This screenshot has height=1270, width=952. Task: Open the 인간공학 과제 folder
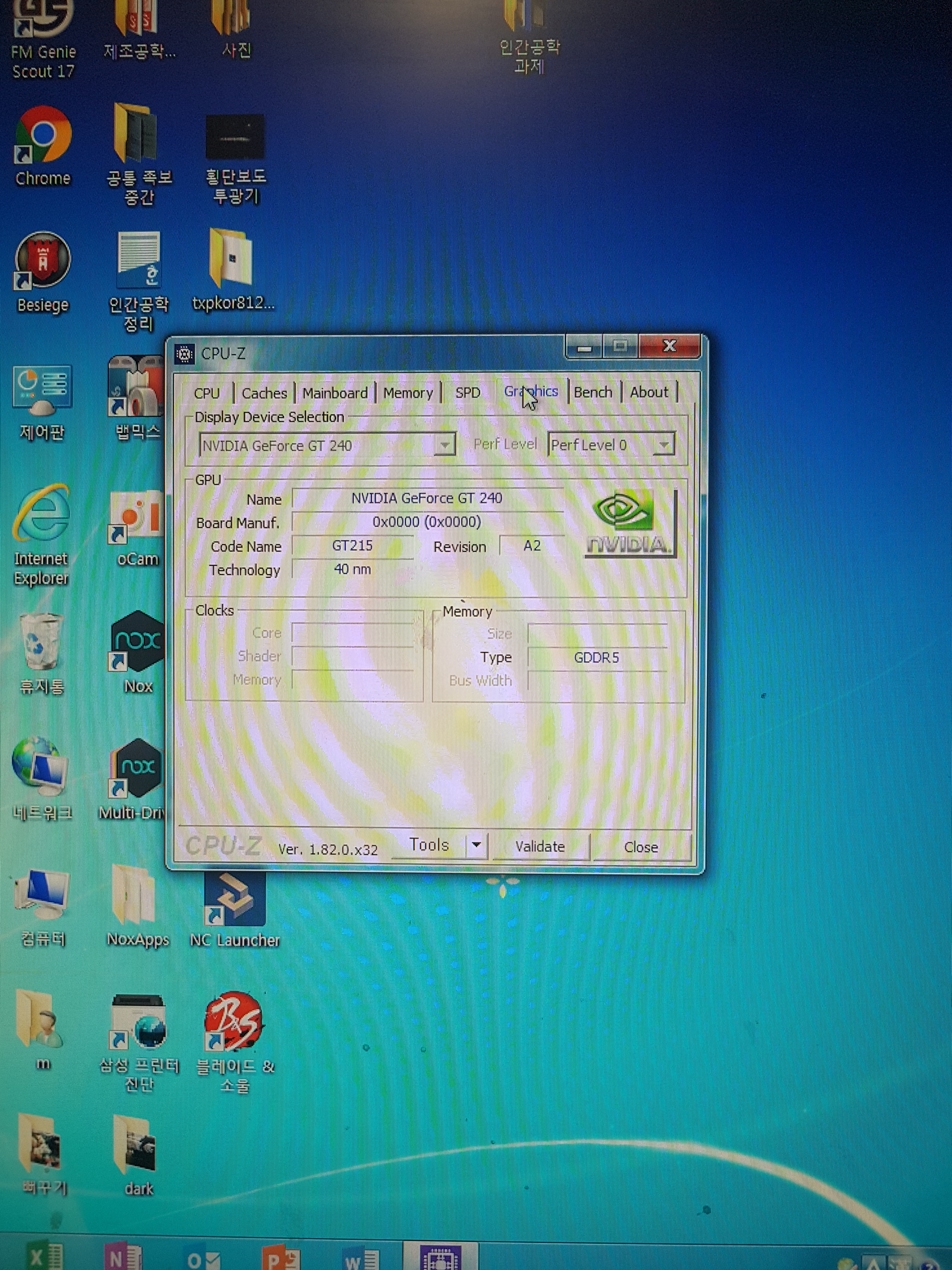coord(529,37)
